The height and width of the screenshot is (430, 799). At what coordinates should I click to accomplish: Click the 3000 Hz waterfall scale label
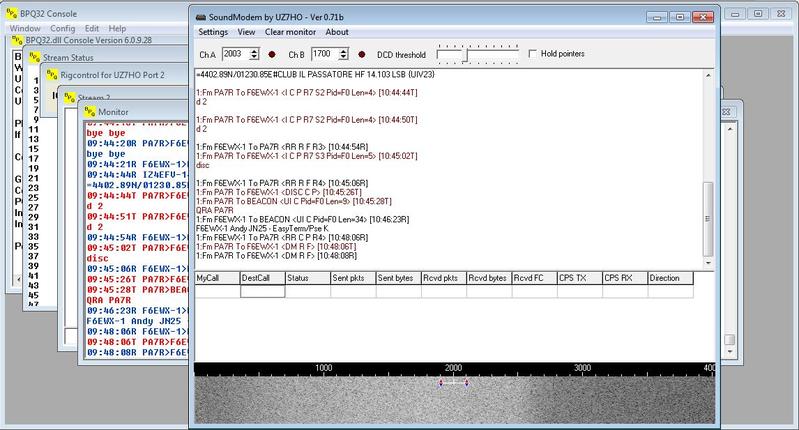click(582, 368)
